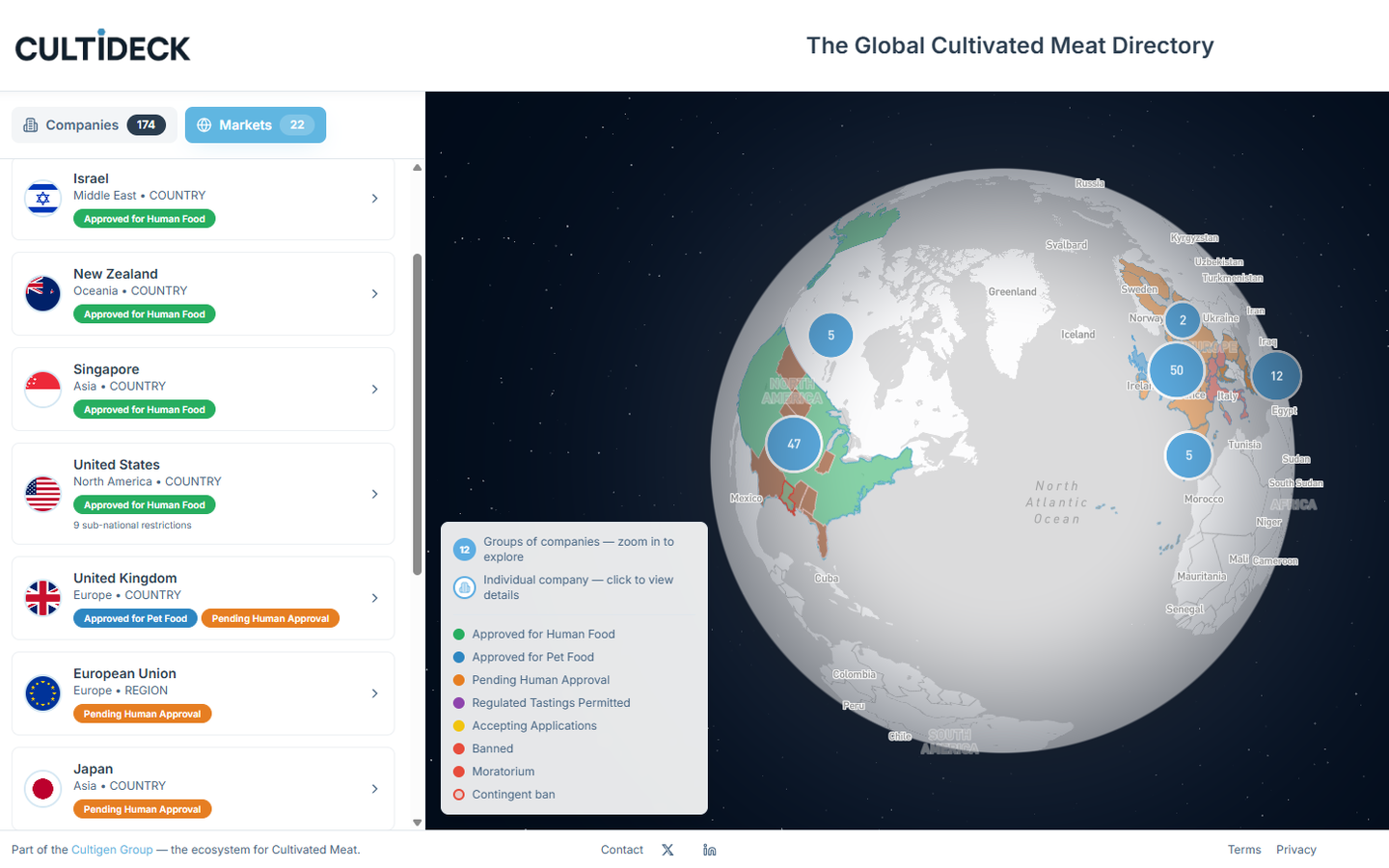Click Approved for Pet Food legend dot
Screen dimensions: 1389x868
(x=459, y=658)
